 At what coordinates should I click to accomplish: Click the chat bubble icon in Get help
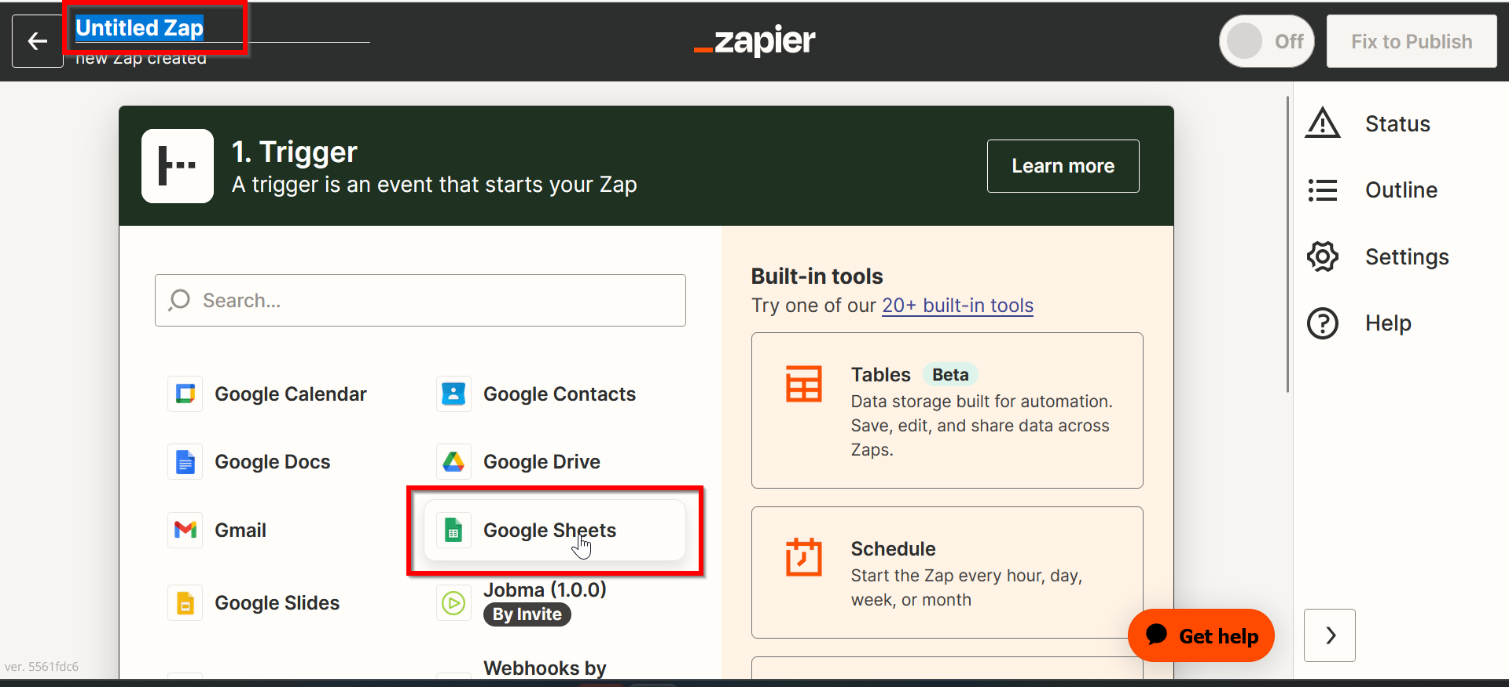[x=1157, y=635]
